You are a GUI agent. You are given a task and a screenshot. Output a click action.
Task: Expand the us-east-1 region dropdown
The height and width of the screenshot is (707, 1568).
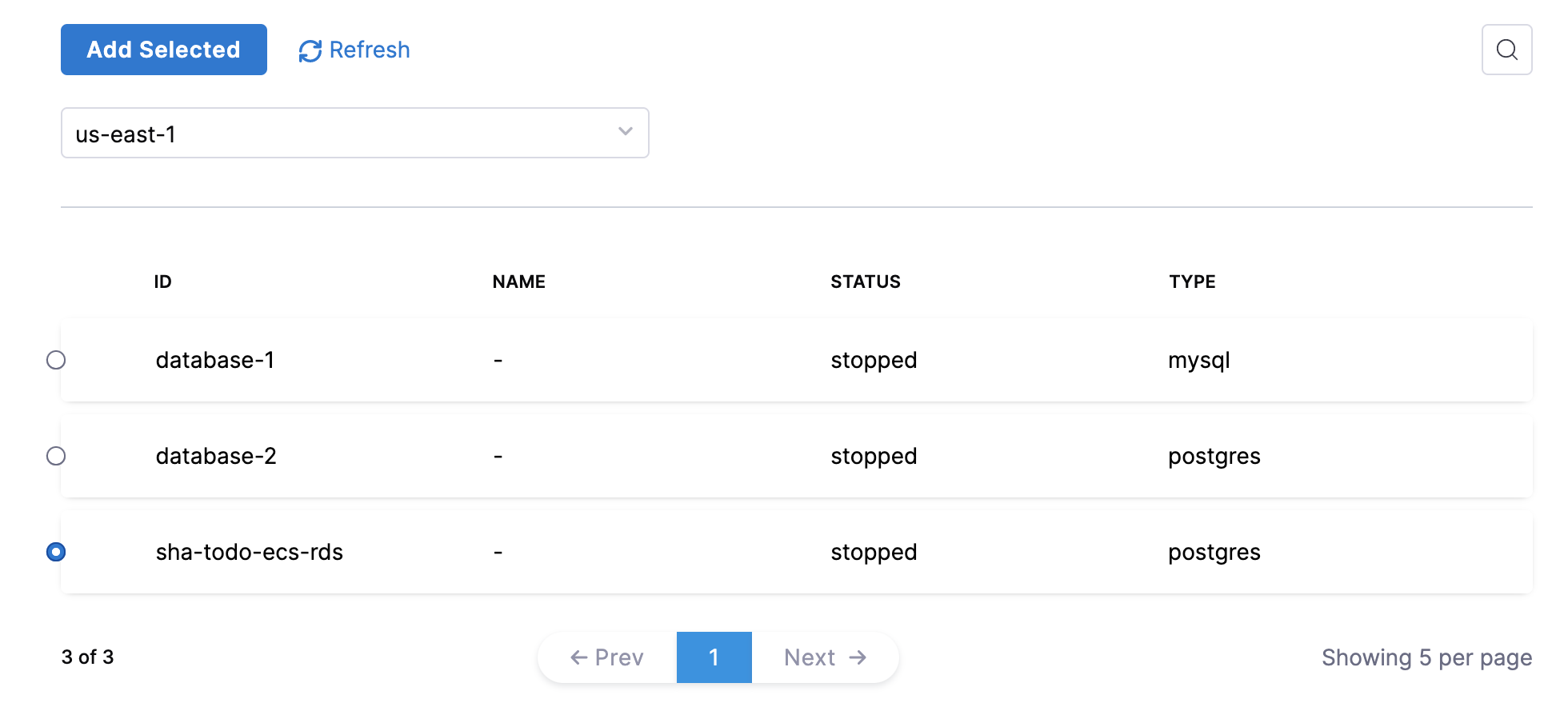click(355, 133)
